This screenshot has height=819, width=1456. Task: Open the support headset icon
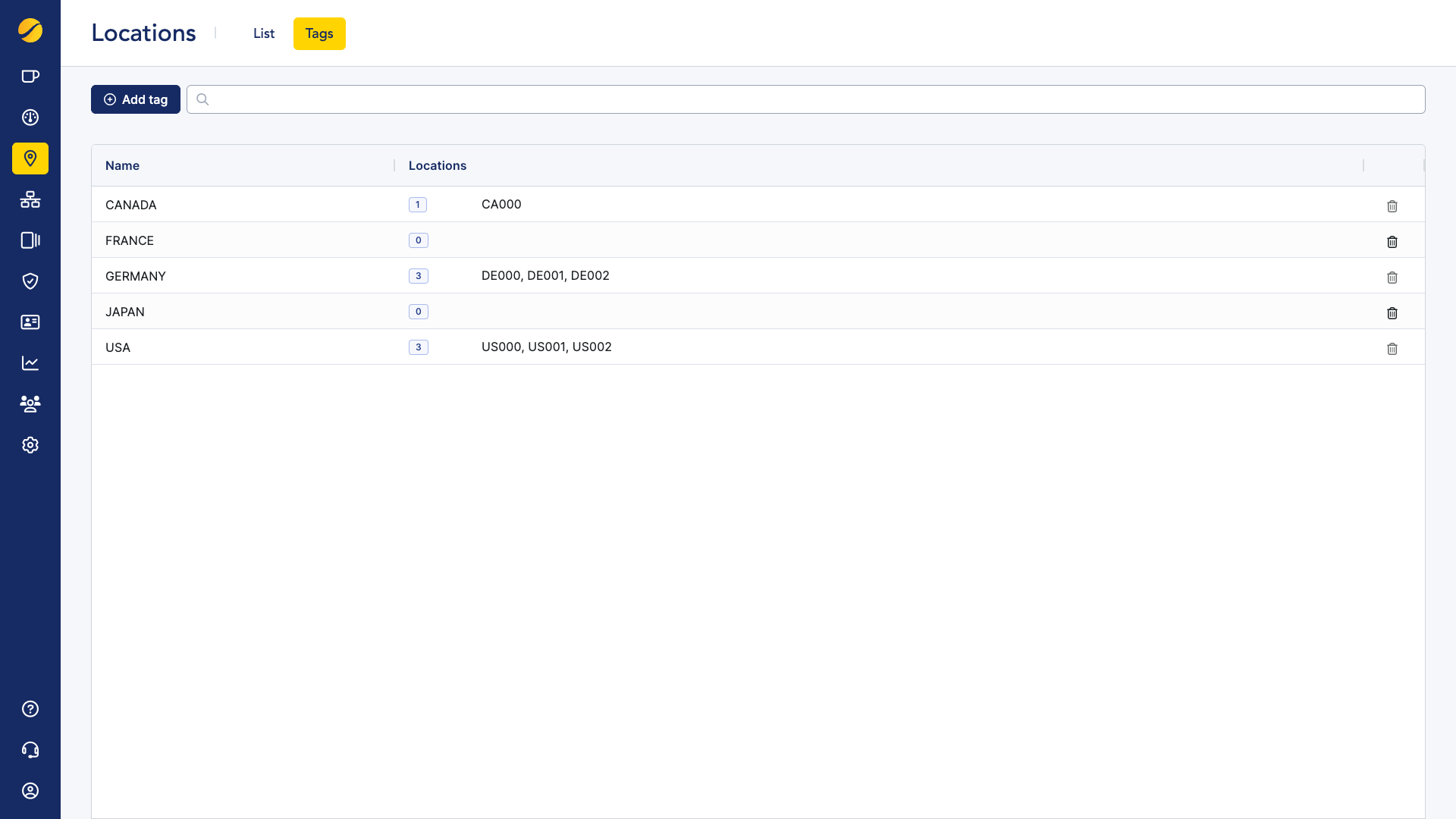click(30, 750)
